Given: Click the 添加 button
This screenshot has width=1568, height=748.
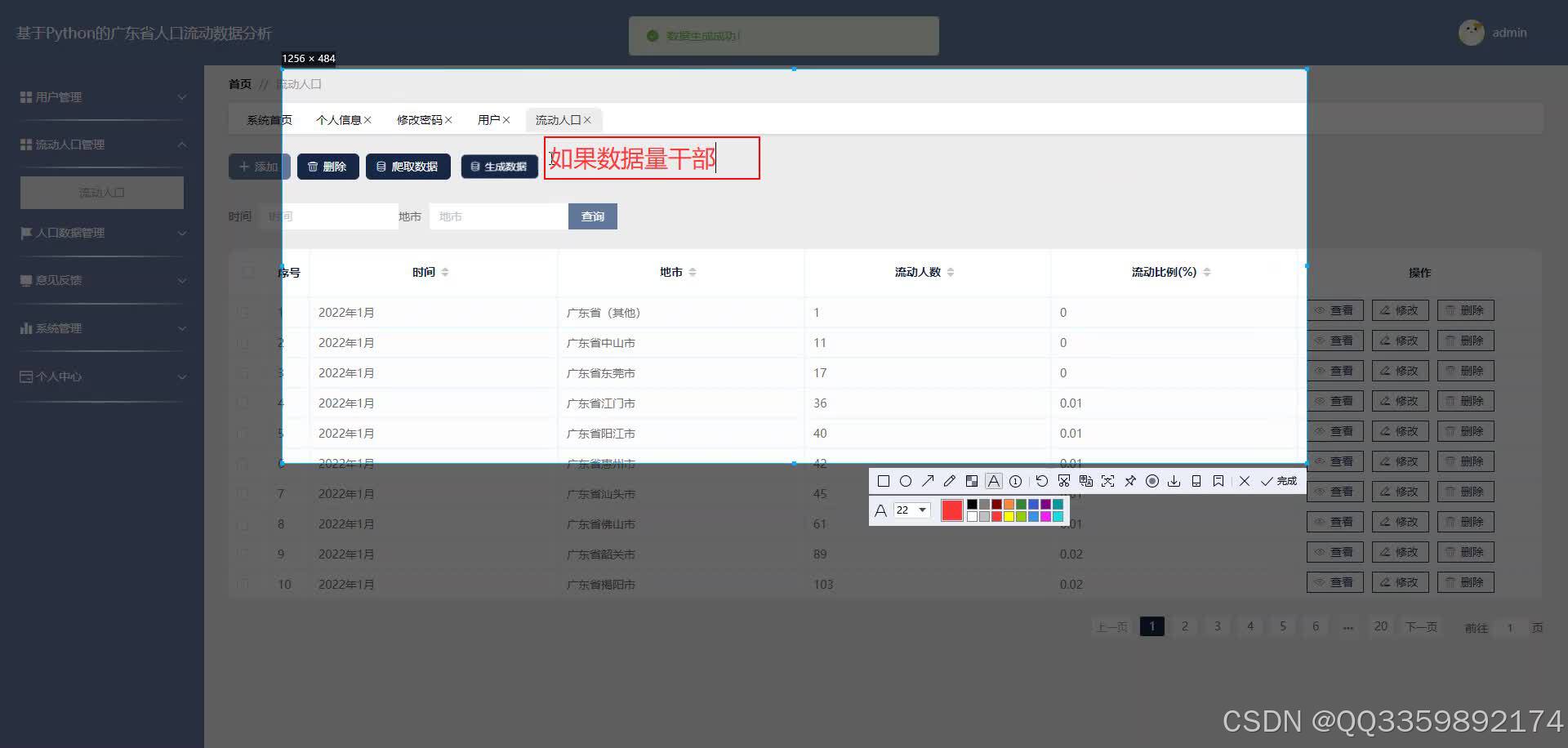Looking at the screenshot, I should pyautogui.click(x=259, y=167).
